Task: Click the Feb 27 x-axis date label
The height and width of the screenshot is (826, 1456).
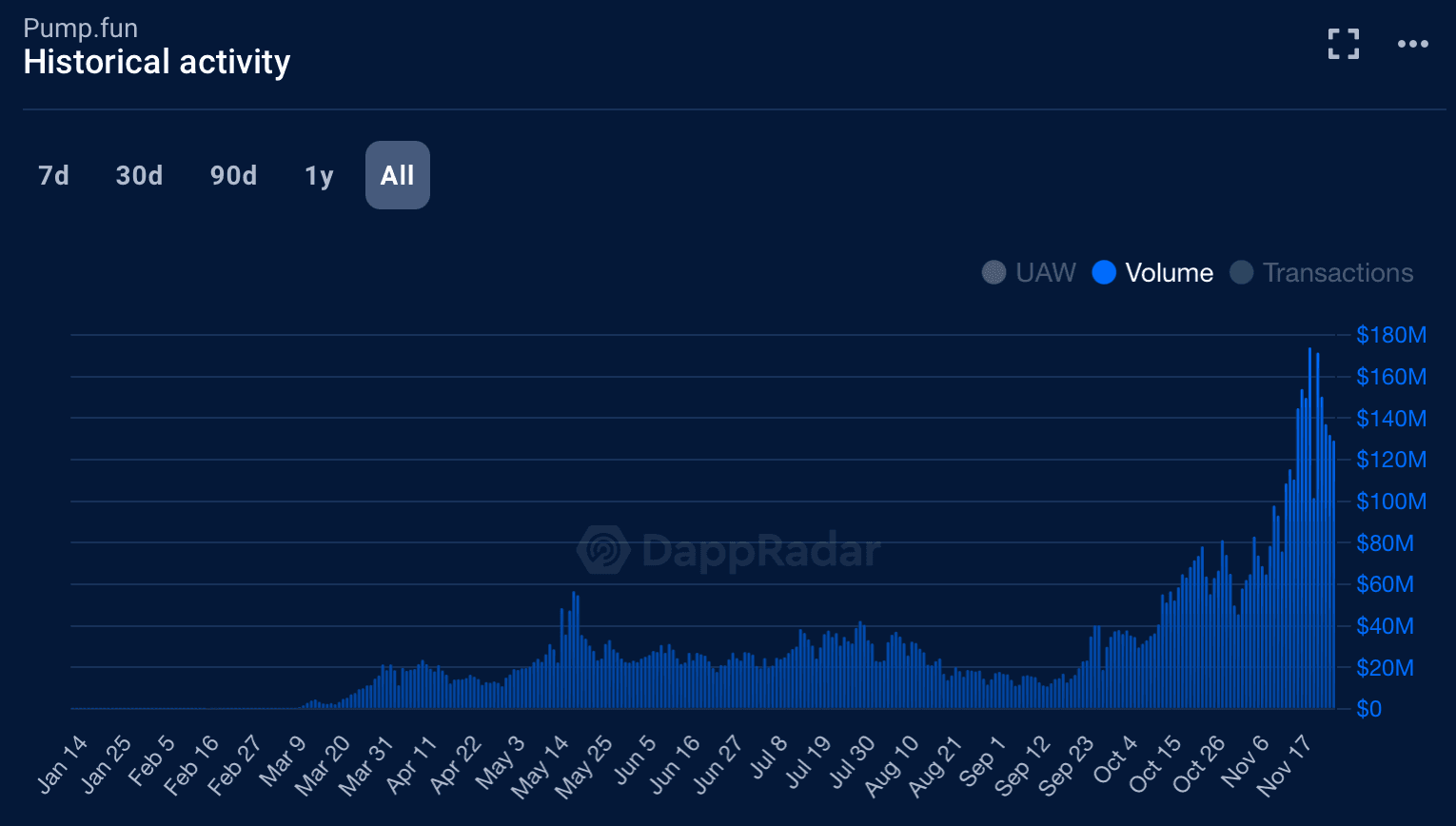Action: pos(235,765)
